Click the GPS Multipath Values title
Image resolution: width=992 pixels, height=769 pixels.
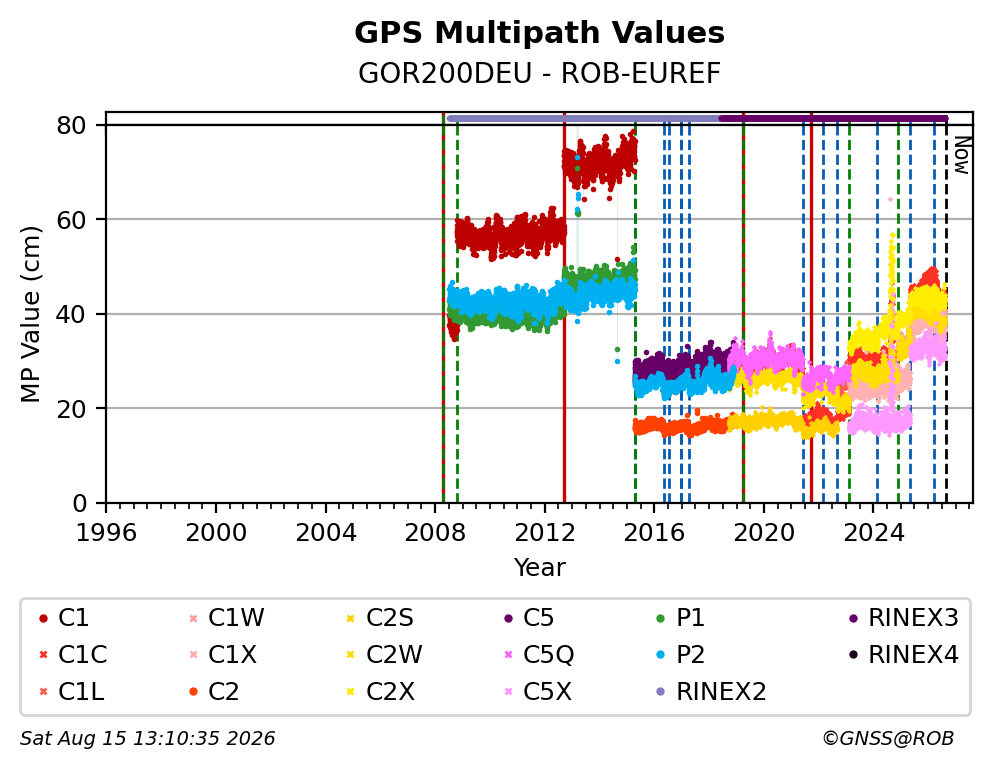(x=539, y=32)
